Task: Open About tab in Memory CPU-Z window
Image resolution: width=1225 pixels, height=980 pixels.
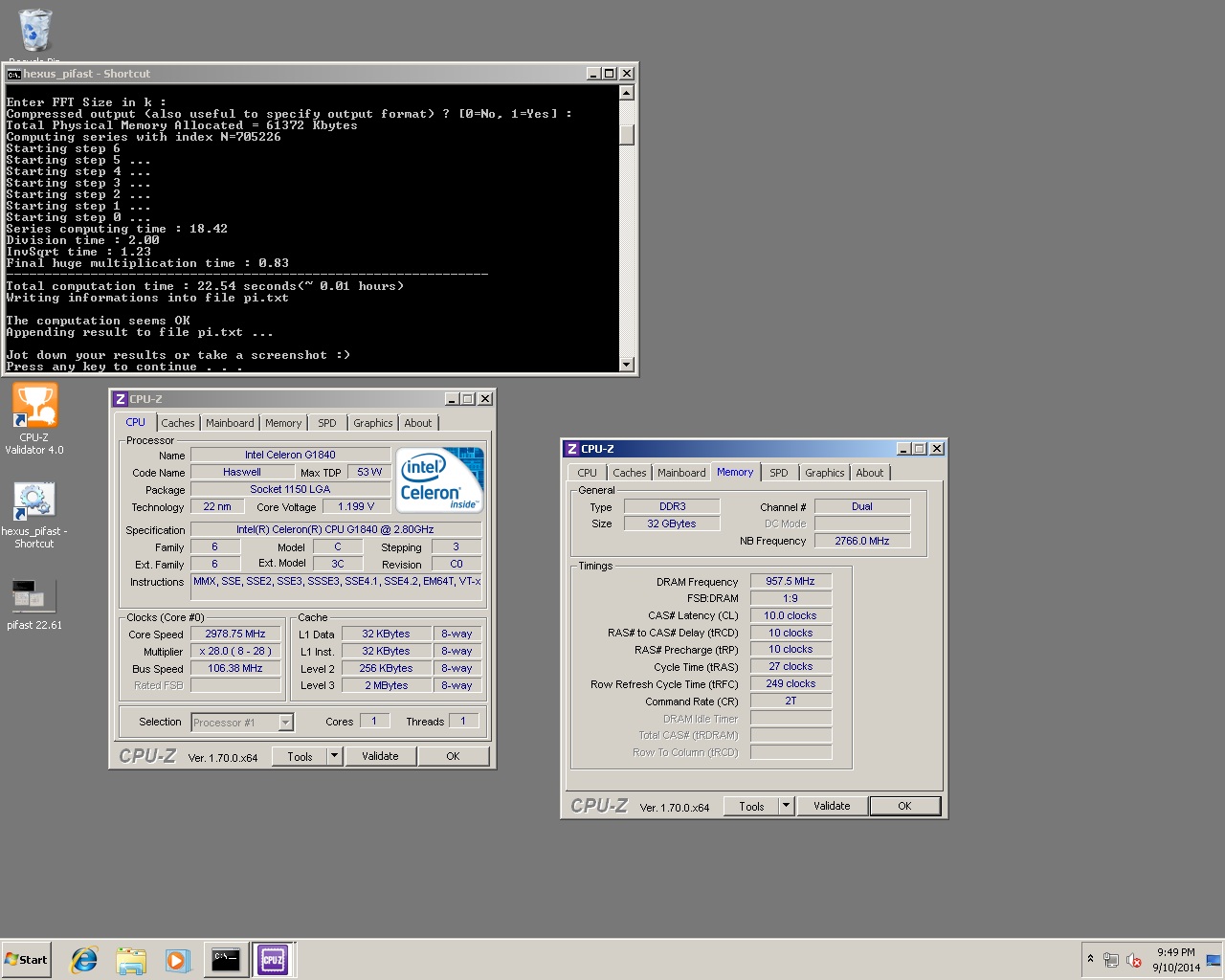Action: pyautogui.click(x=870, y=473)
